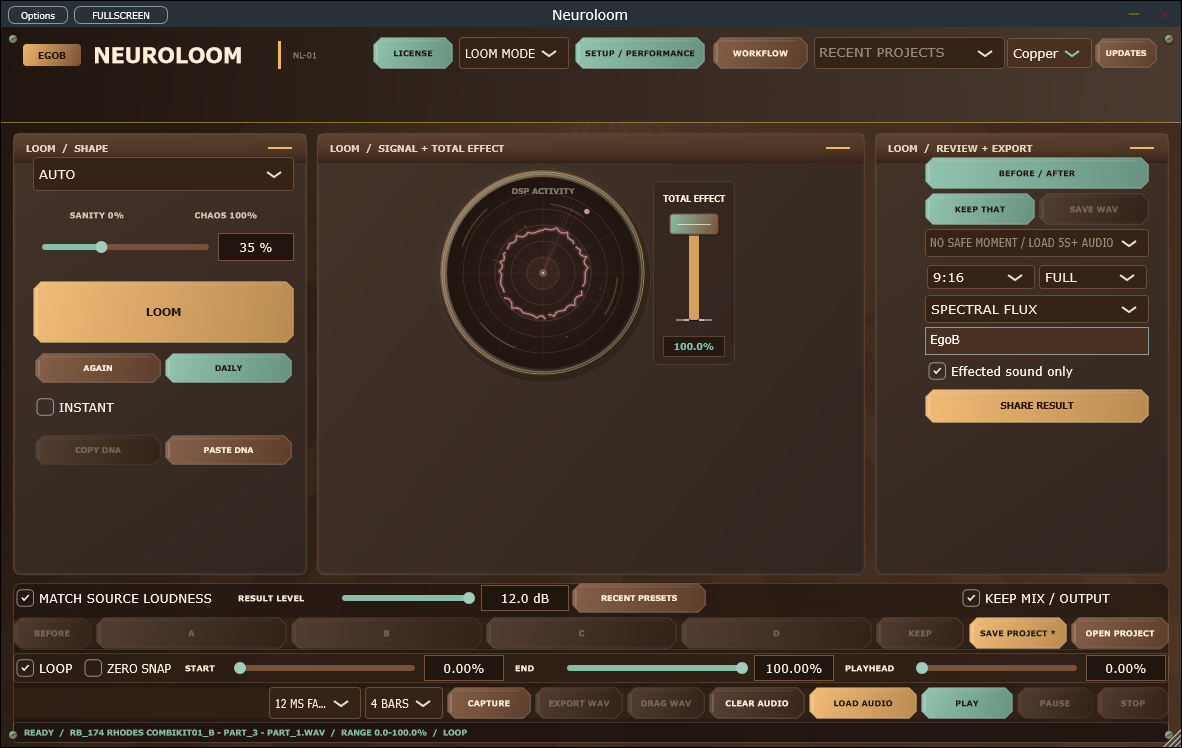This screenshot has width=1182, height=748.
Task: Open the FULL dropdown
Action: [x=1092, y=277]
